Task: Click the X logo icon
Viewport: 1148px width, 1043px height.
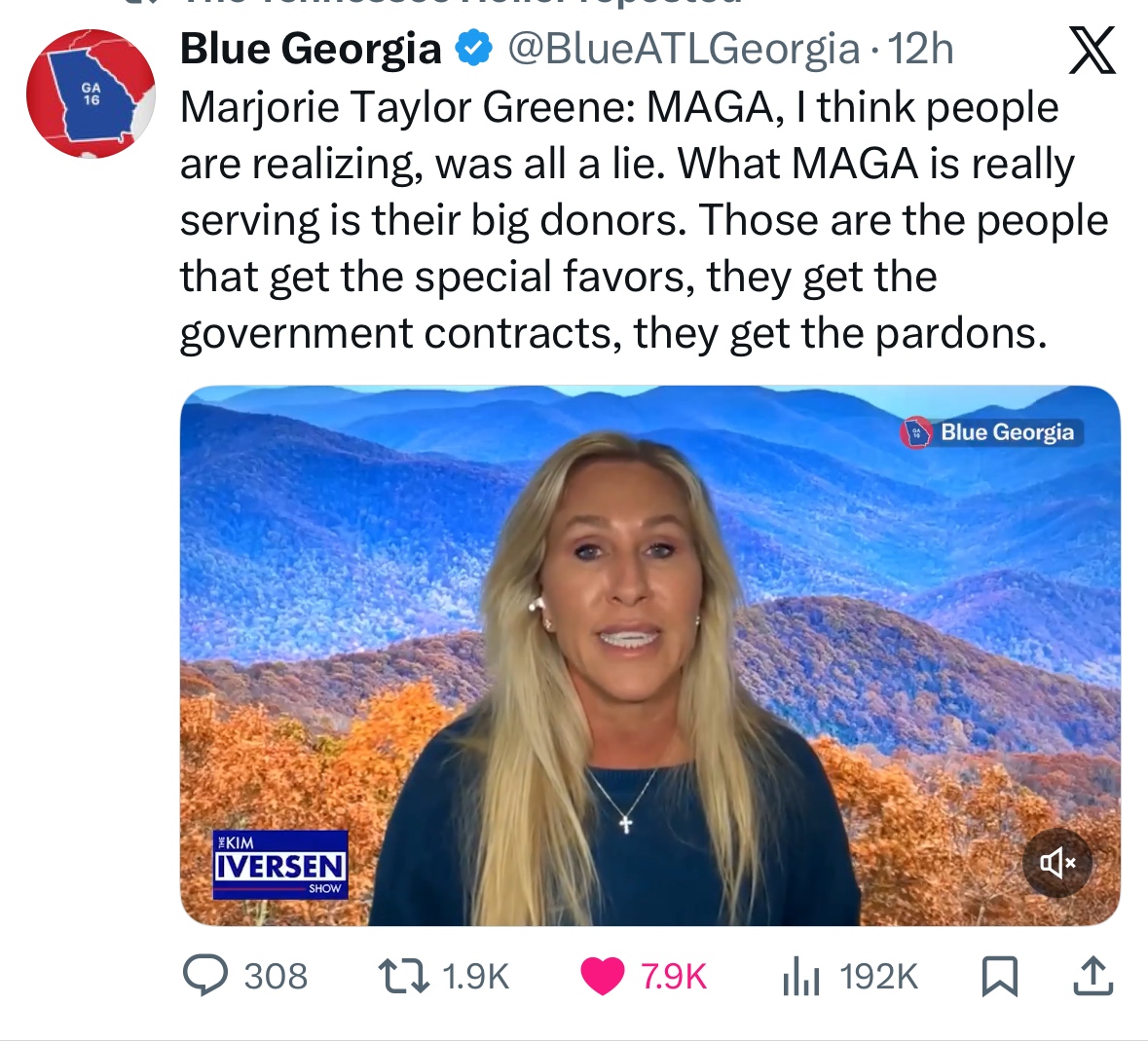Action: tap(1092, 50)
